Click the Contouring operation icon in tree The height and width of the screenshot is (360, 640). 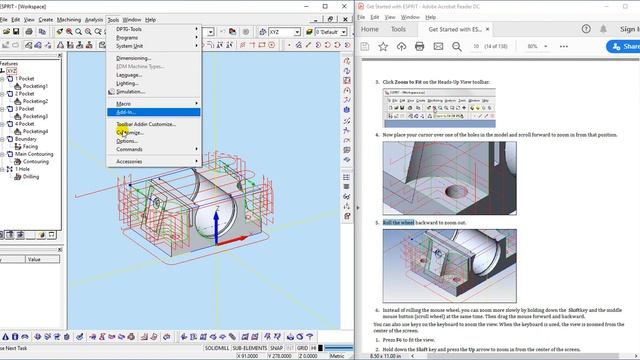(x=18, y=162)
